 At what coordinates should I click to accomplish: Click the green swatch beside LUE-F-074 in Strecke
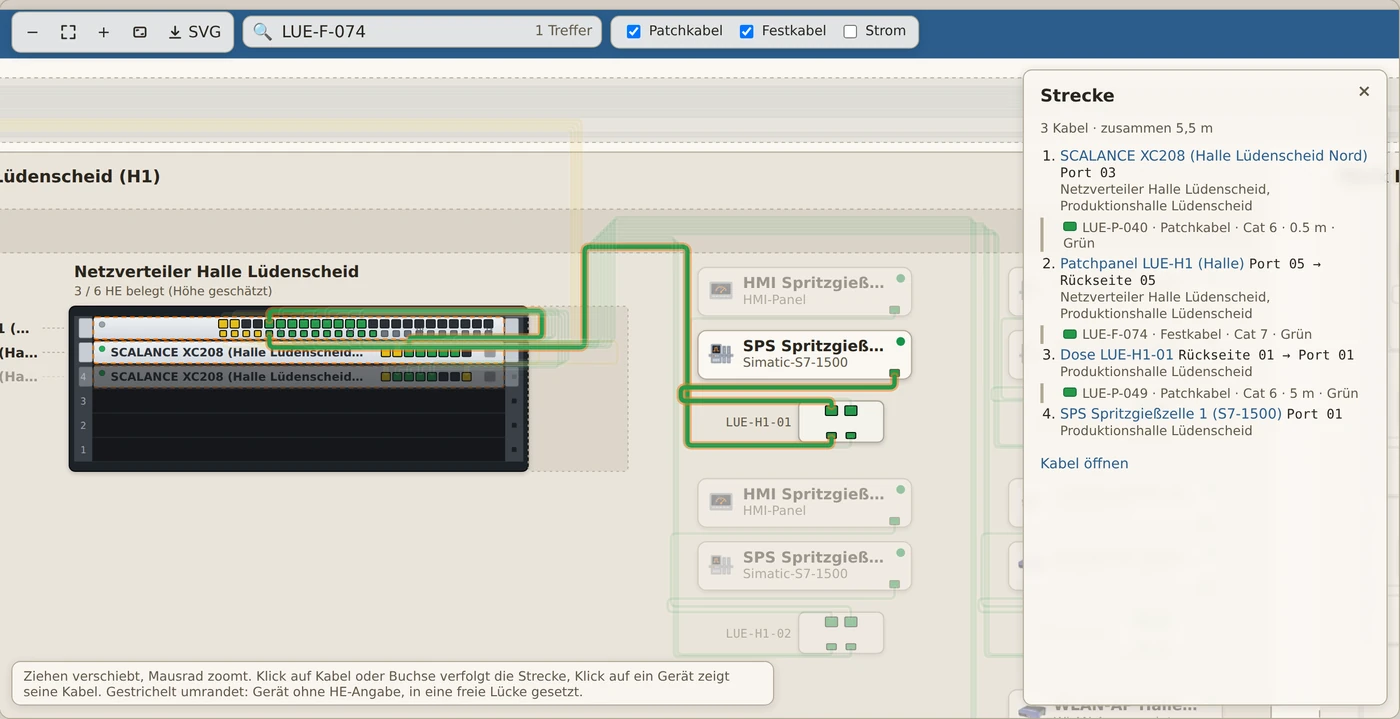pos(1069,334)
